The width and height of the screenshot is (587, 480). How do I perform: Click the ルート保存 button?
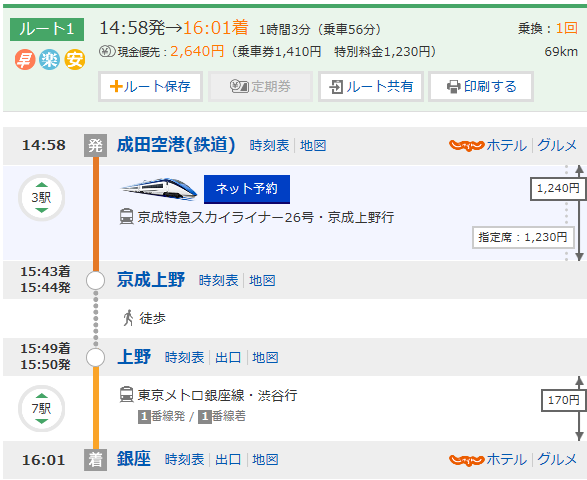(x=150, y=86)
